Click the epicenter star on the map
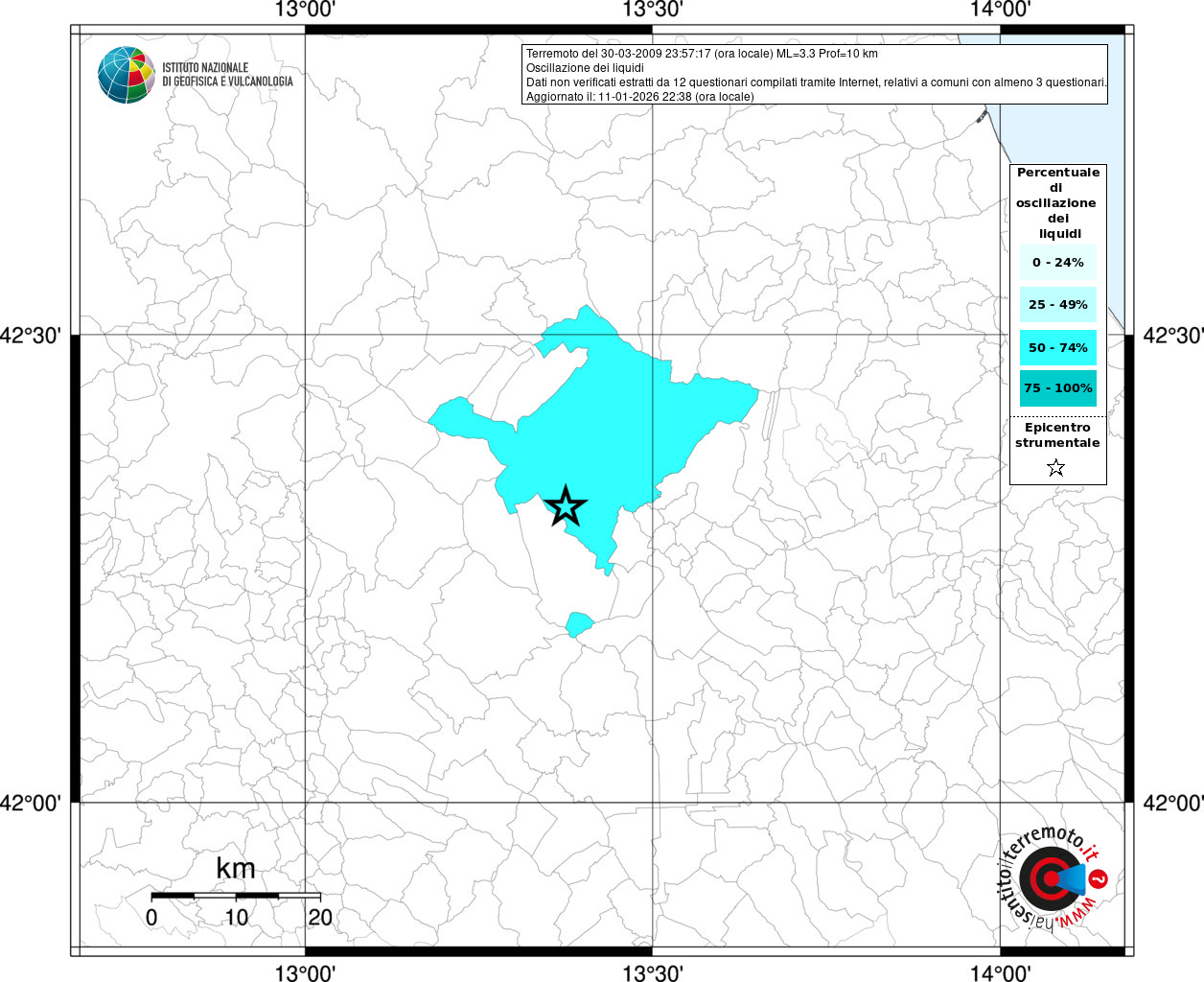The width and height of the screenshot is (1204, 982). [566, 506]
